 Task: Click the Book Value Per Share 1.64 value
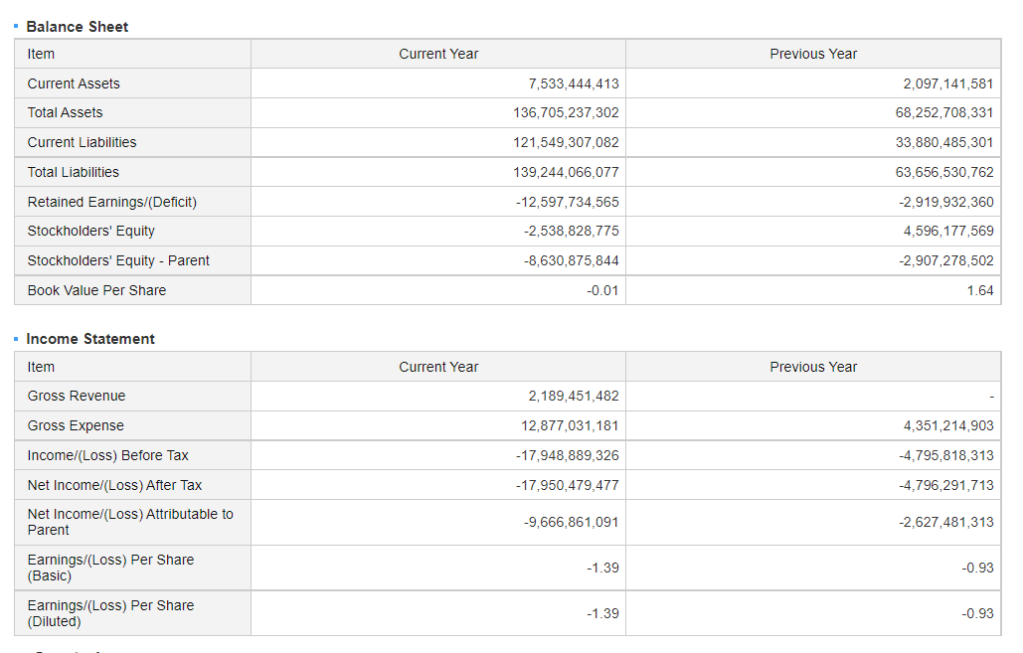[980, 290]
